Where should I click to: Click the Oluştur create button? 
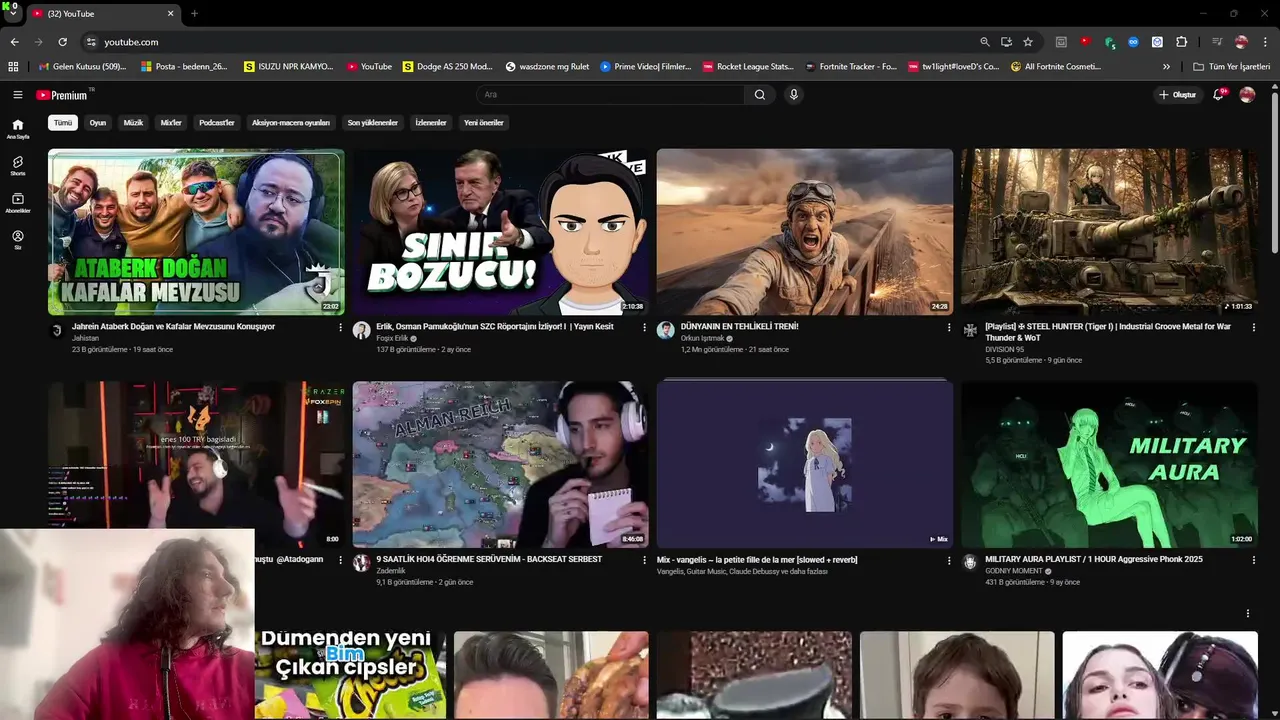pyautogui.click(x=1177, y=95)
